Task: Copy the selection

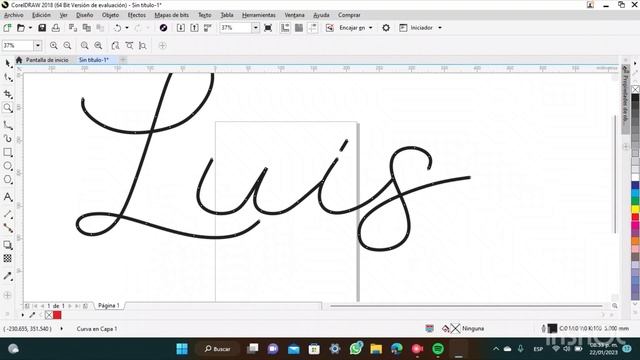Action: pyautogui.click(x=87, y=28)
